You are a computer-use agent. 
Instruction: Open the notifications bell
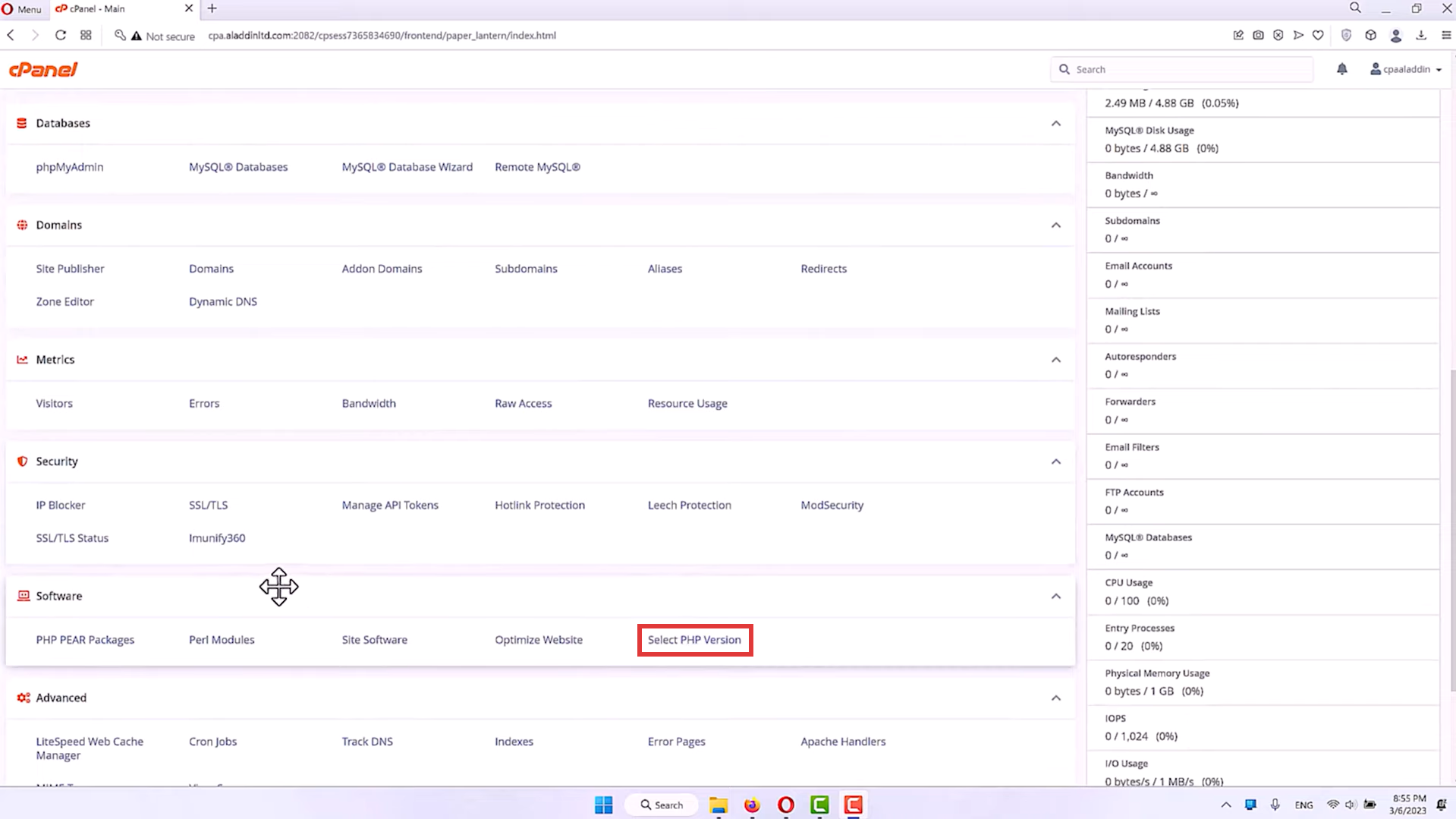pos(1341,69)
